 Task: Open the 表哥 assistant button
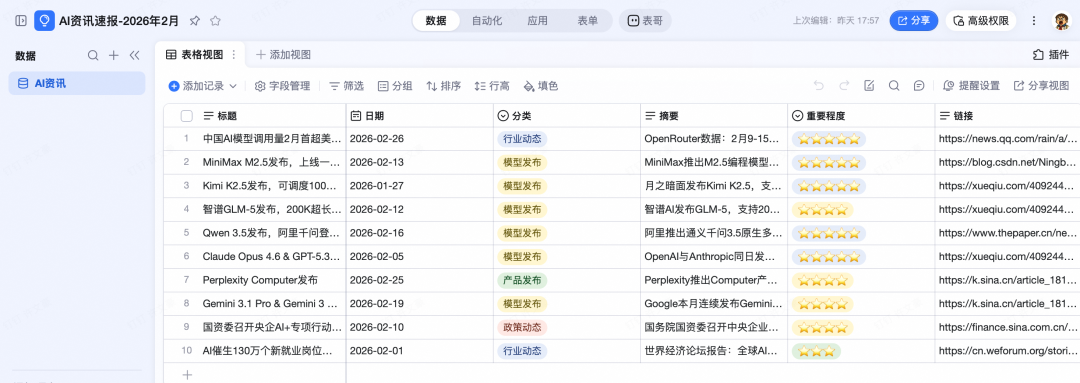point(645,21)
